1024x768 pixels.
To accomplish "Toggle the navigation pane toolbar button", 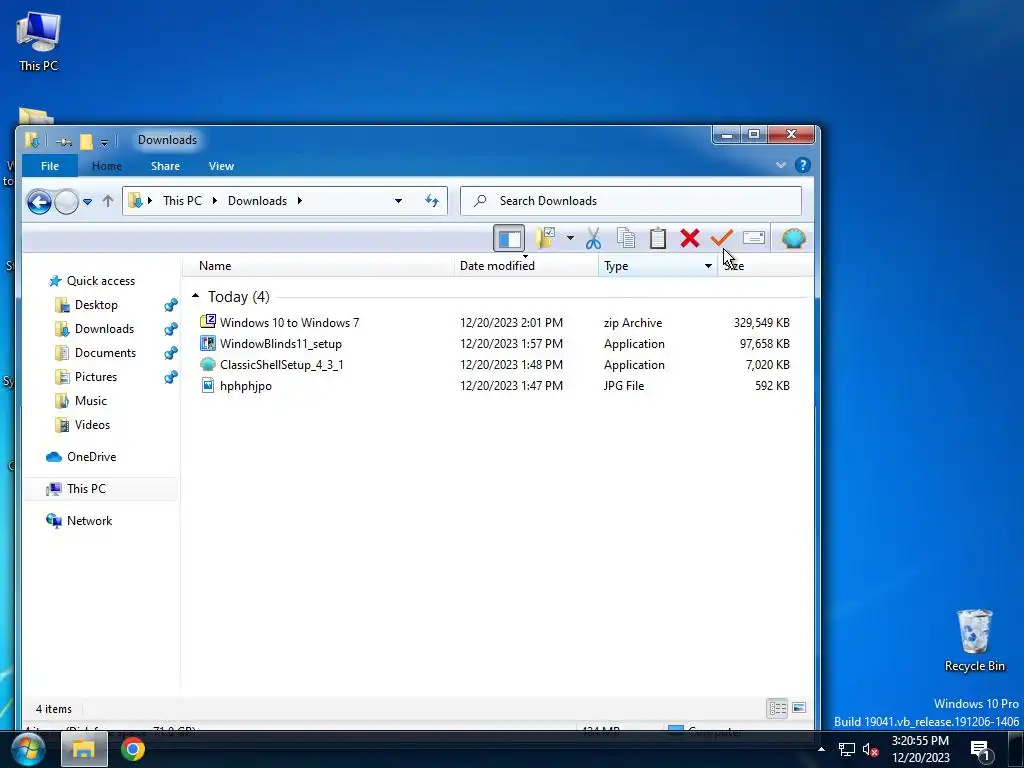I will [509, 238].
